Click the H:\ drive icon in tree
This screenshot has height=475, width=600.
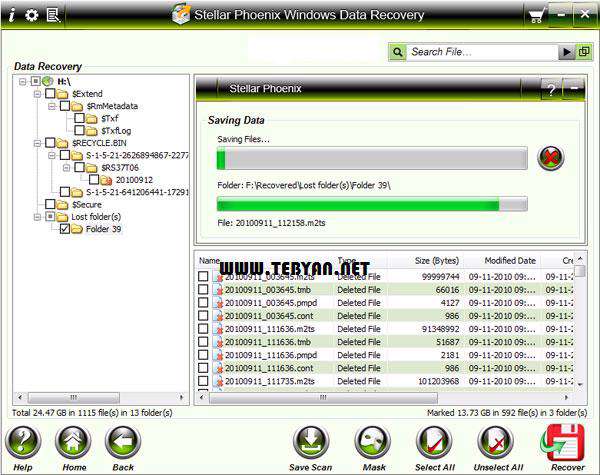48,81
